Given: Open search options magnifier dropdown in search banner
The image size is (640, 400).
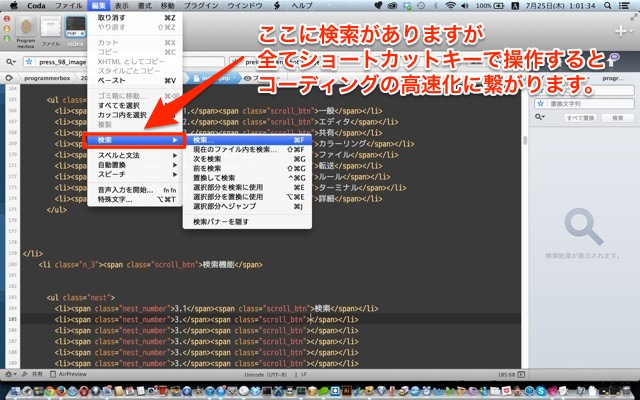Looking at the screenshot, I should click(x=11, y=62).
